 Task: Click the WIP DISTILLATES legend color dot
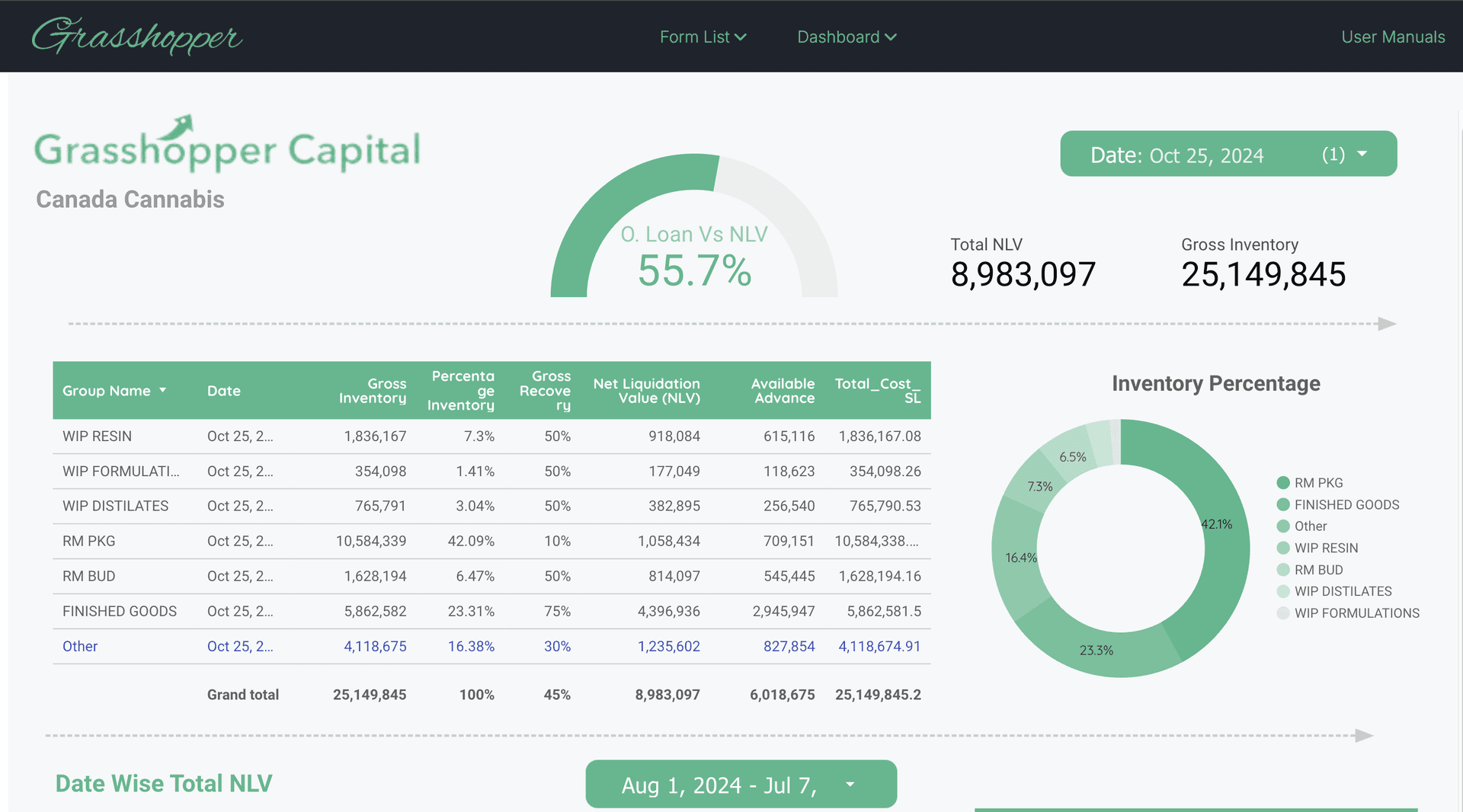click(x=1282, y=591)
